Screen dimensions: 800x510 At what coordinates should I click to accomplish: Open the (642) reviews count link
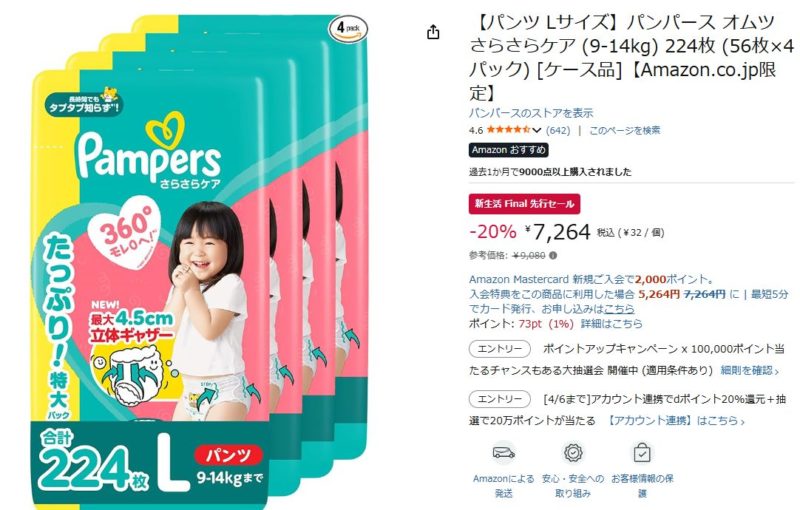click(x=558, y=131)
